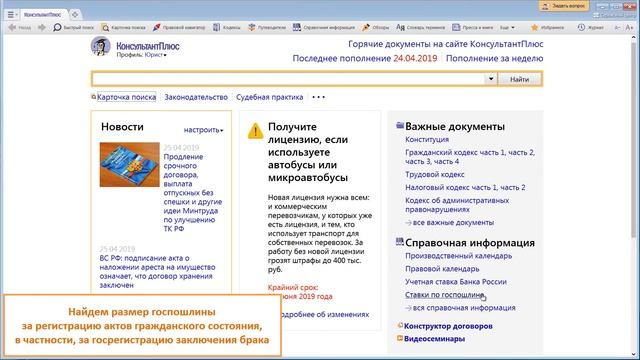Open Ставки по госпошлине link
Image resolution: width=640 pixels, height=360 pixels.
click(x=444, y=295)
